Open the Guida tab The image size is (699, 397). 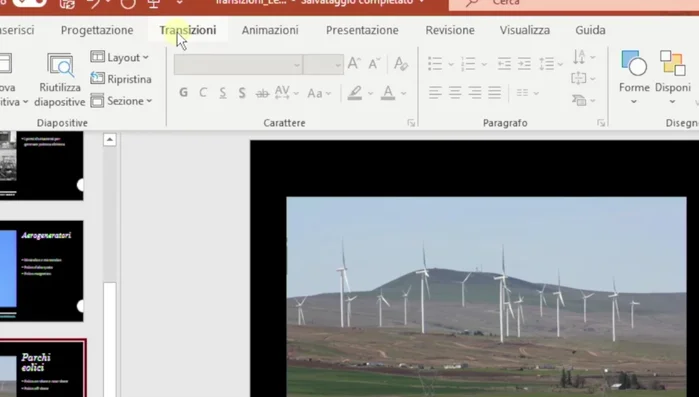pyautogui.click(x=590, y=30)
